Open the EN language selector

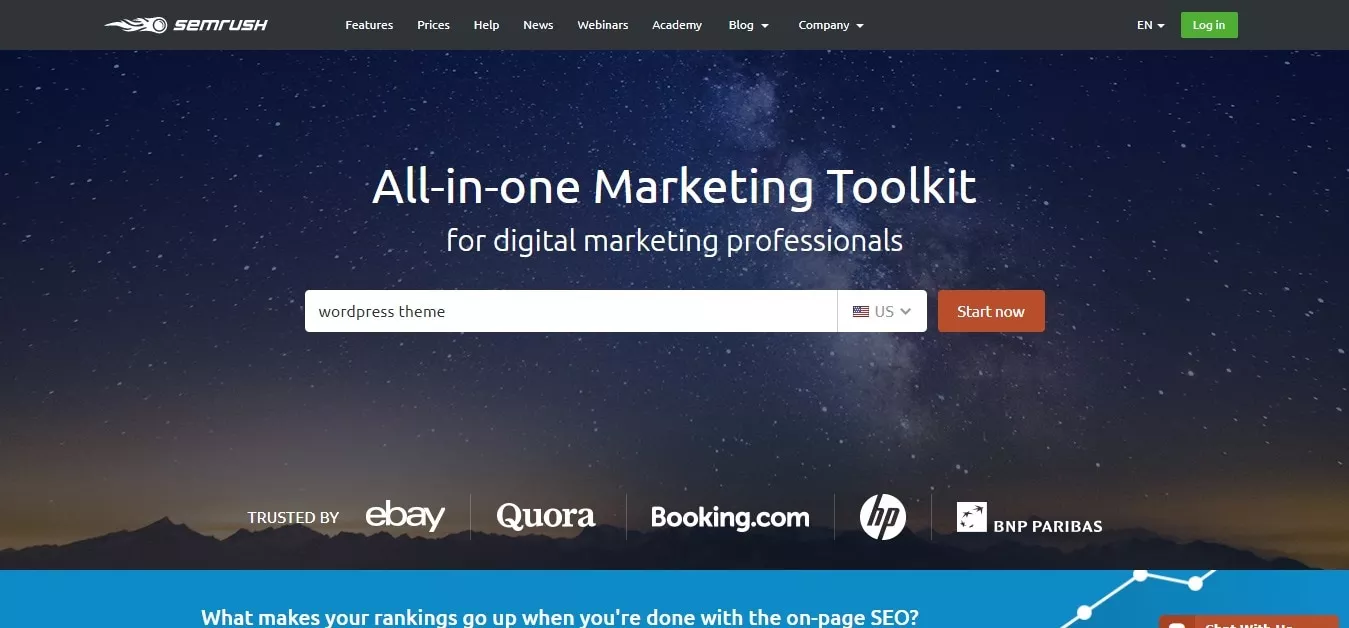click(1151, 25)
